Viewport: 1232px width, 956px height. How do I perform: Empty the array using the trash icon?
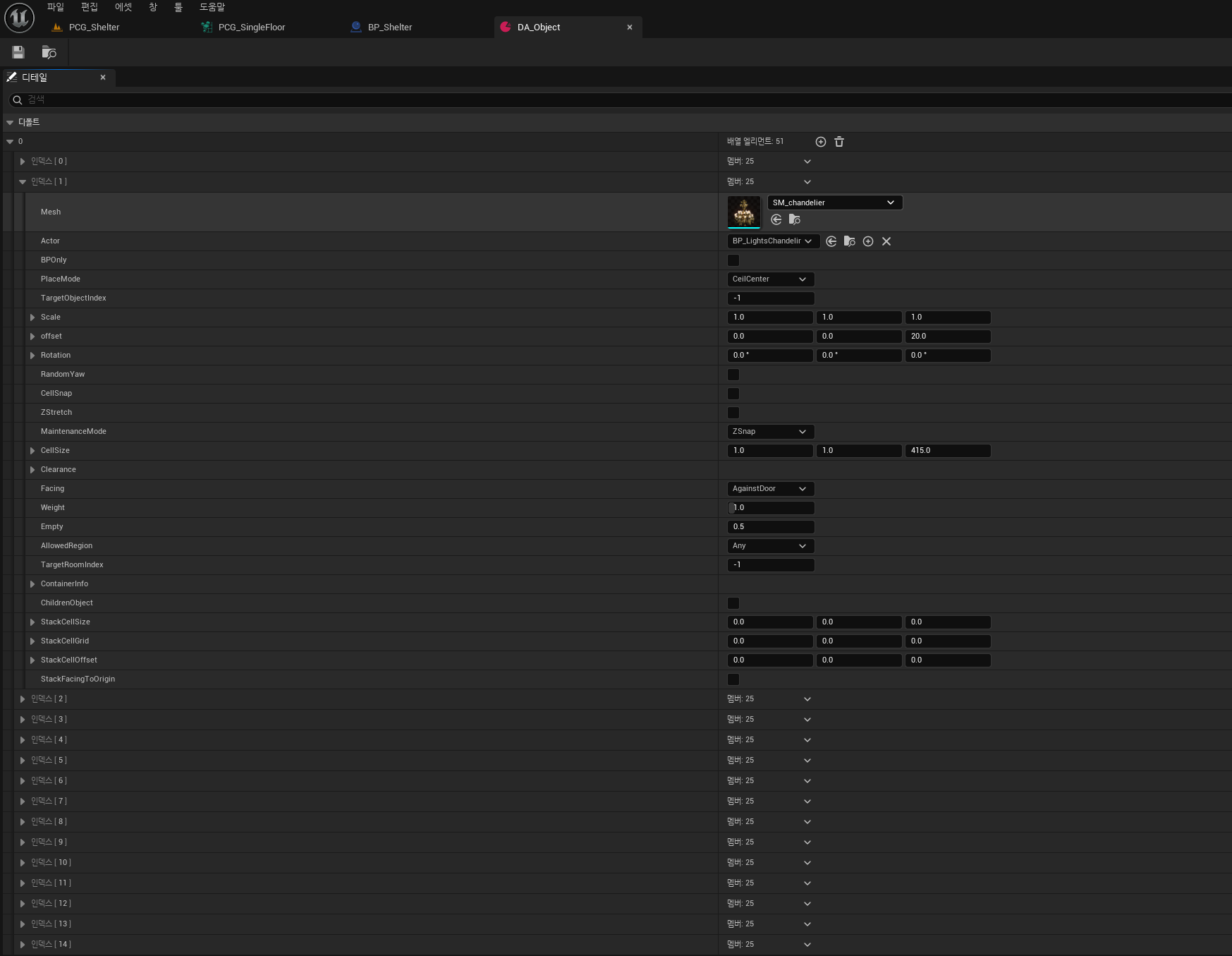click(839, 142)
